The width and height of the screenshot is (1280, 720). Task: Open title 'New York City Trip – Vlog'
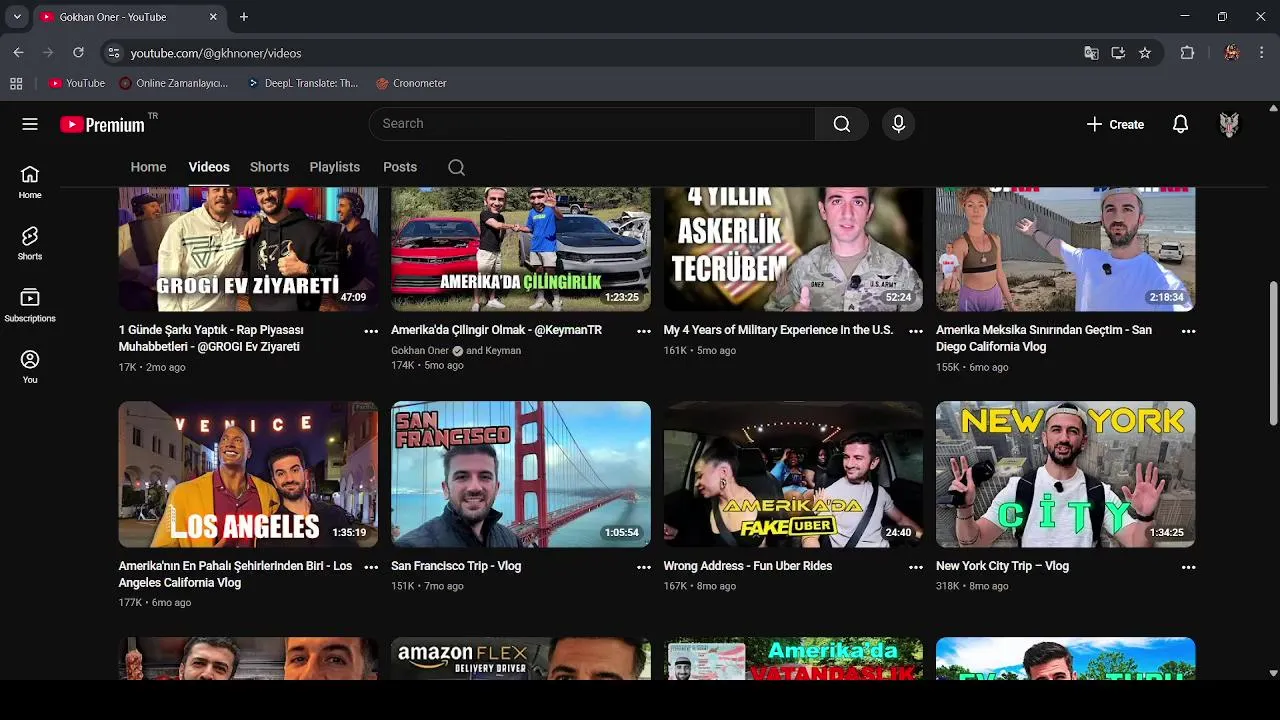coord(1002,566)
